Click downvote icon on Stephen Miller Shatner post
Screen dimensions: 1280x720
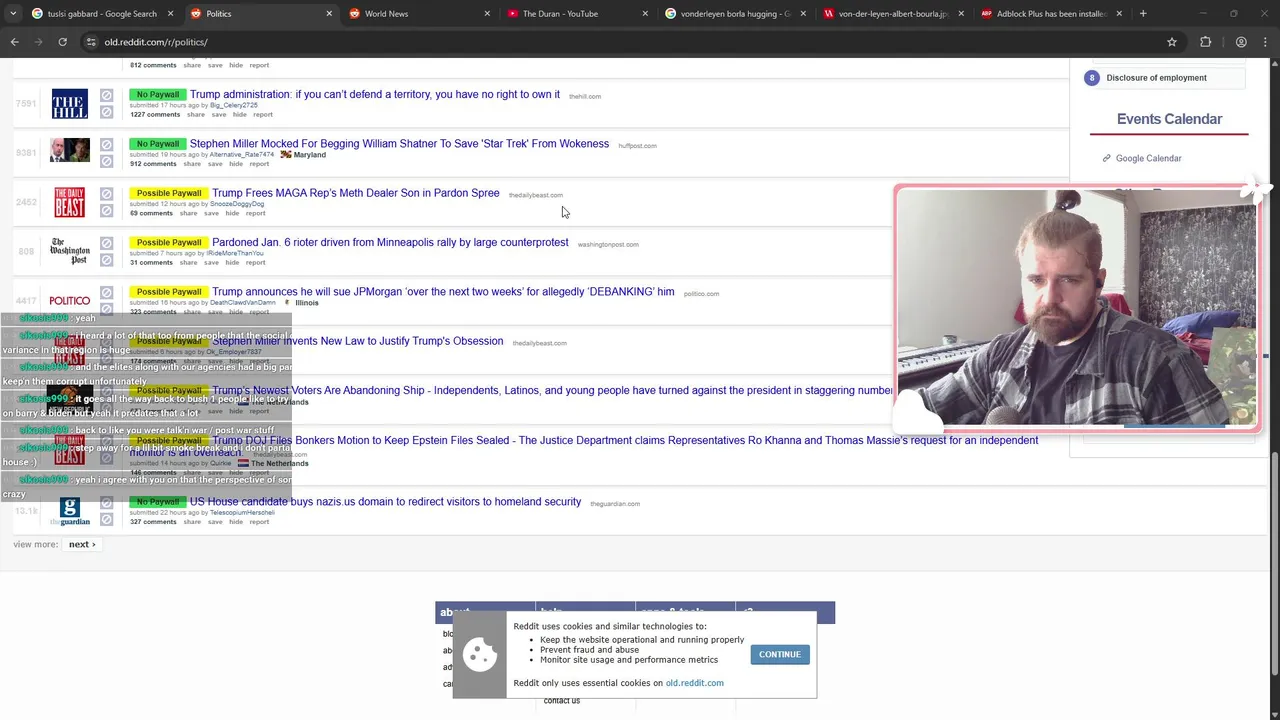tap(106, 161)
